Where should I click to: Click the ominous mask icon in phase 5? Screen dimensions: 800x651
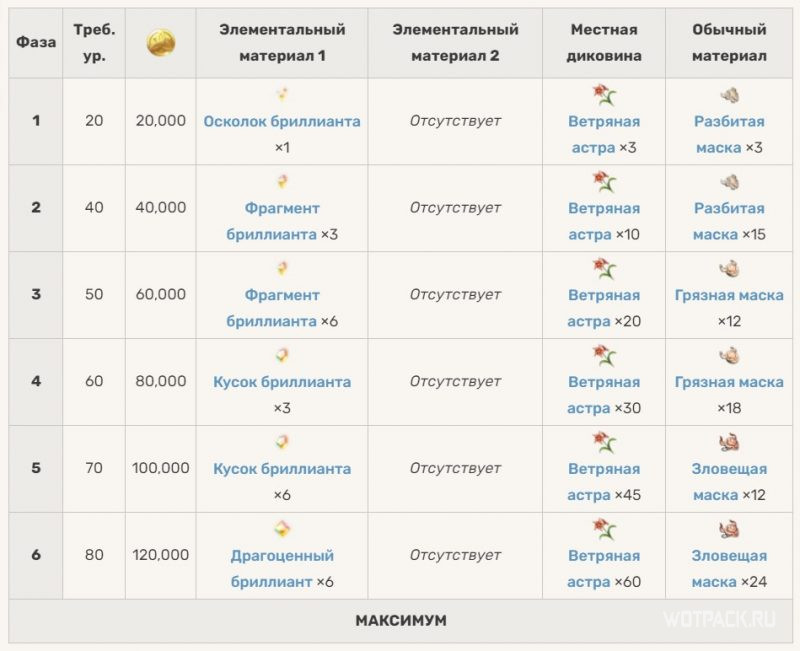pos(730,442)
